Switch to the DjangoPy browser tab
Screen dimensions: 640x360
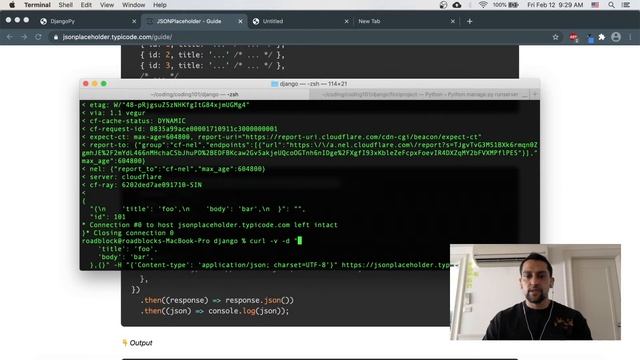(88, 21)
